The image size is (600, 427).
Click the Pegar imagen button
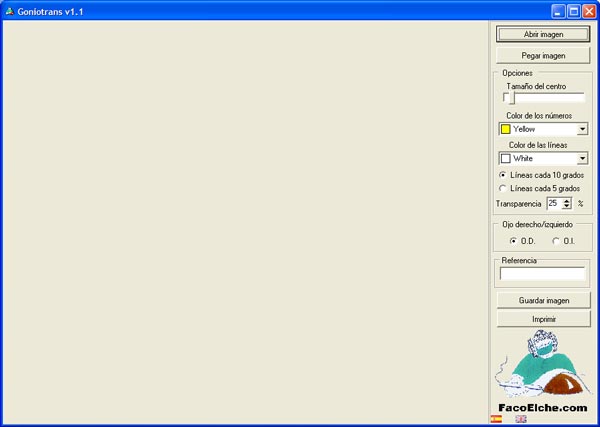tap(543, 55)
